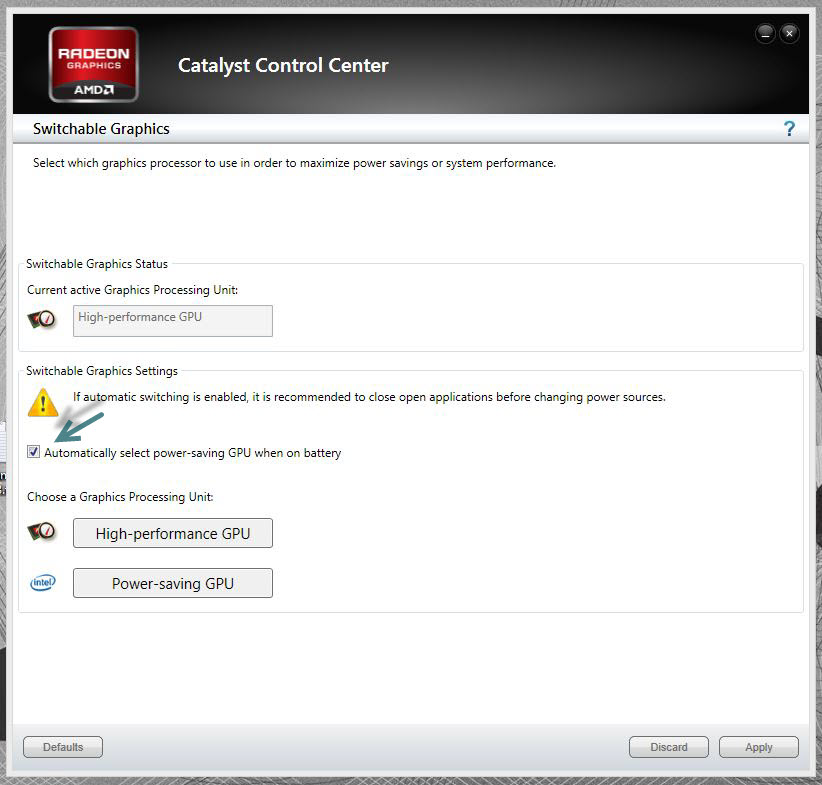Click the Switchable Graphics header
822x785 pixels.
[x=101, y=128]
